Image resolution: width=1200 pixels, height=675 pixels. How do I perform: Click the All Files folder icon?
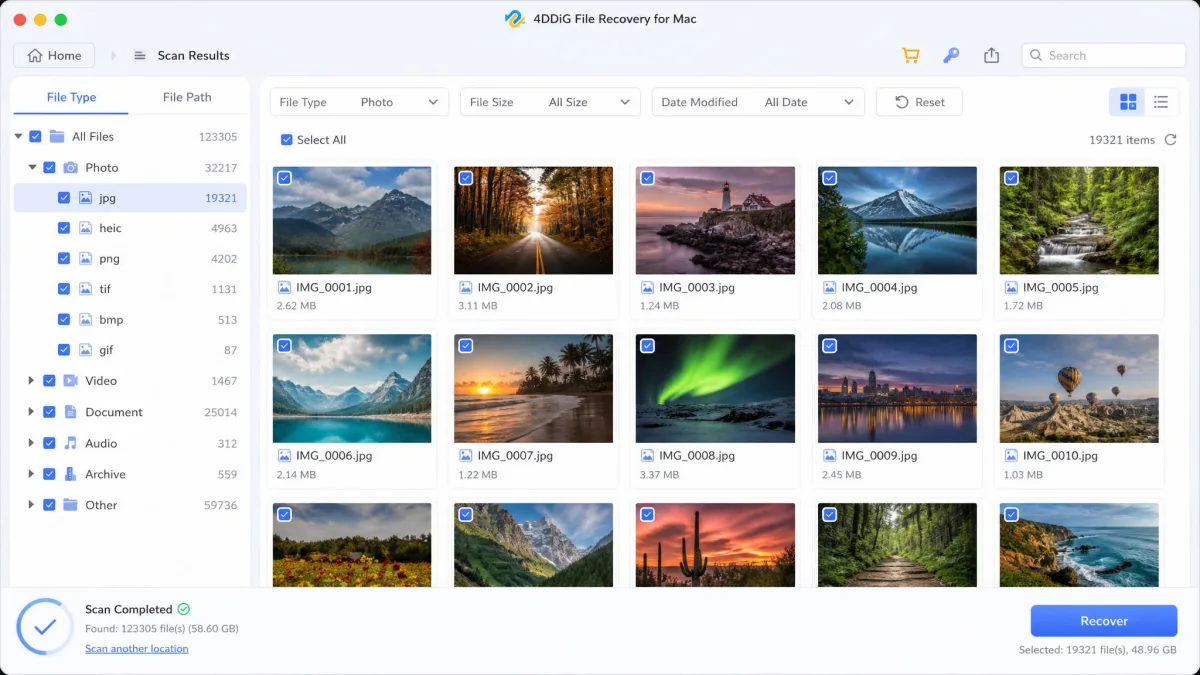point(57,137)
